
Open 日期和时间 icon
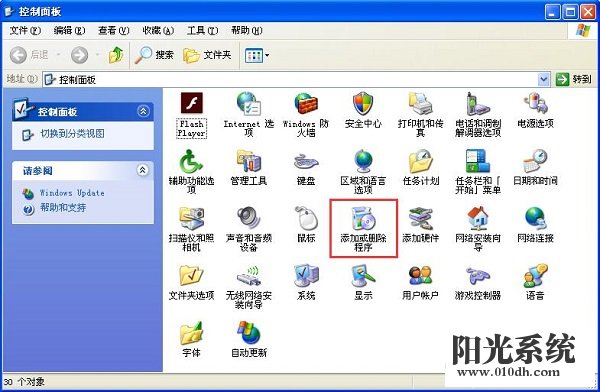point(535,161)
